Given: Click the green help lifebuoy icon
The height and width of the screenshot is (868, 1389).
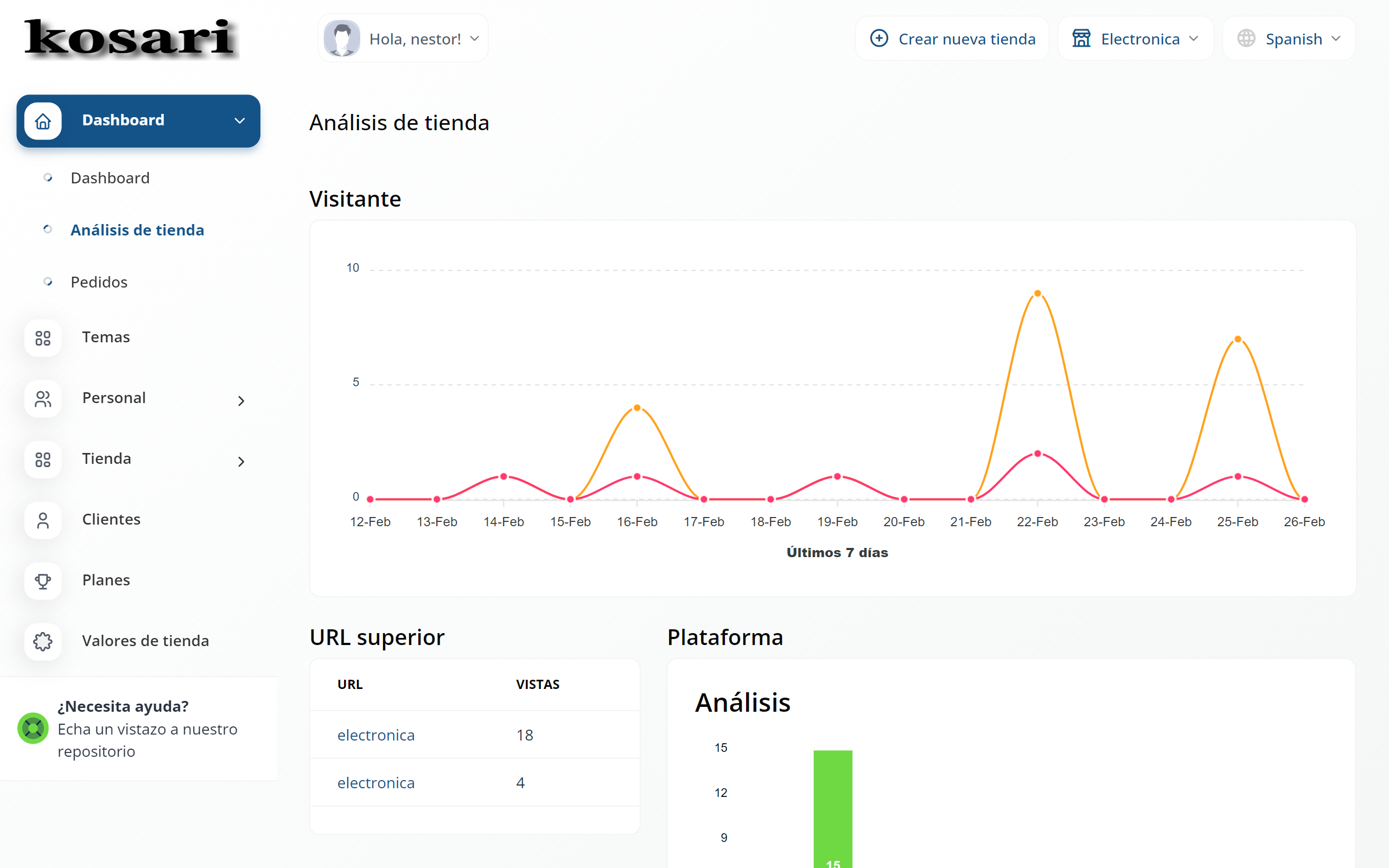Looking at the screenshot, I should tap(33, 728).
